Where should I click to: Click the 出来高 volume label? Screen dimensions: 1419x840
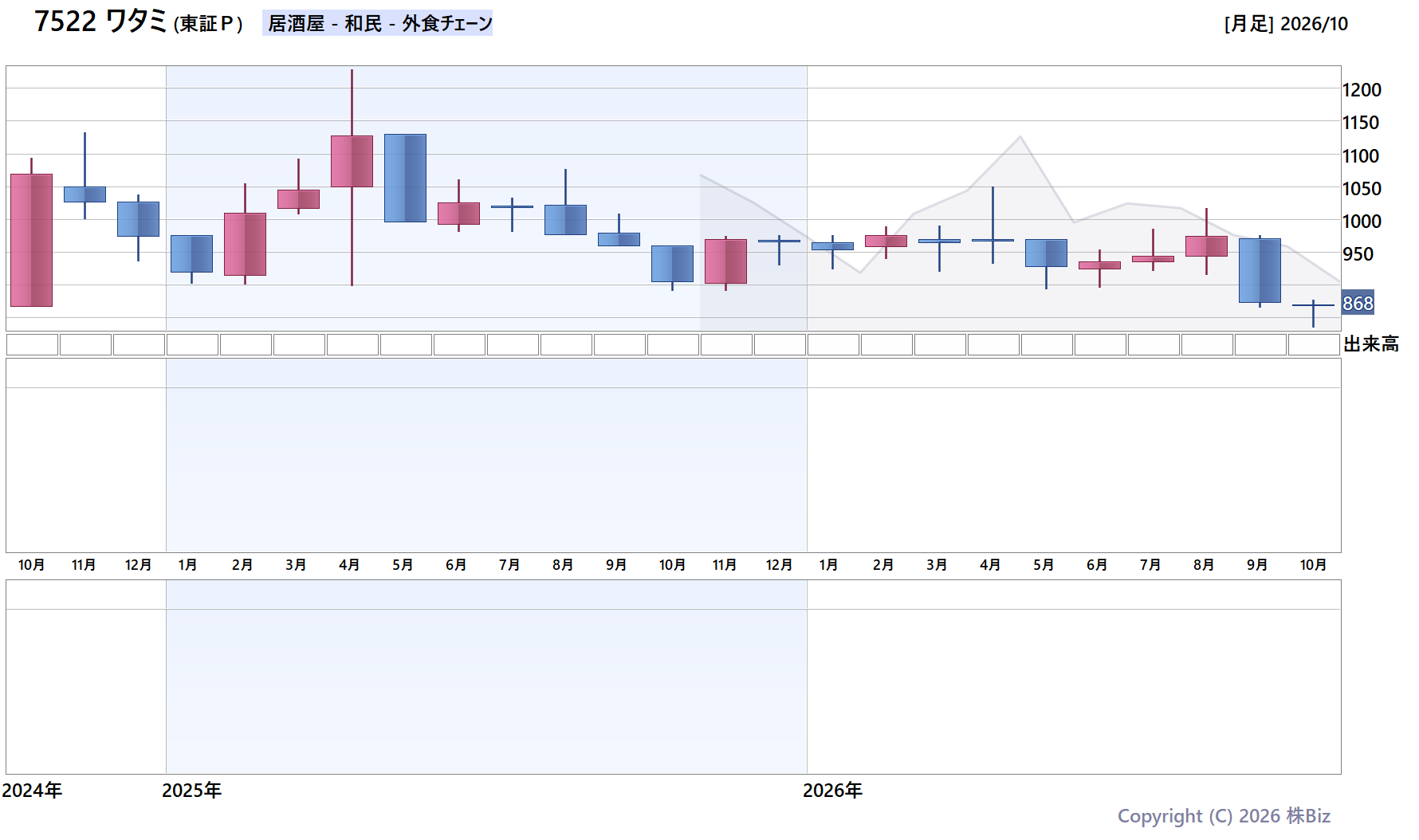click(1371, 344)
